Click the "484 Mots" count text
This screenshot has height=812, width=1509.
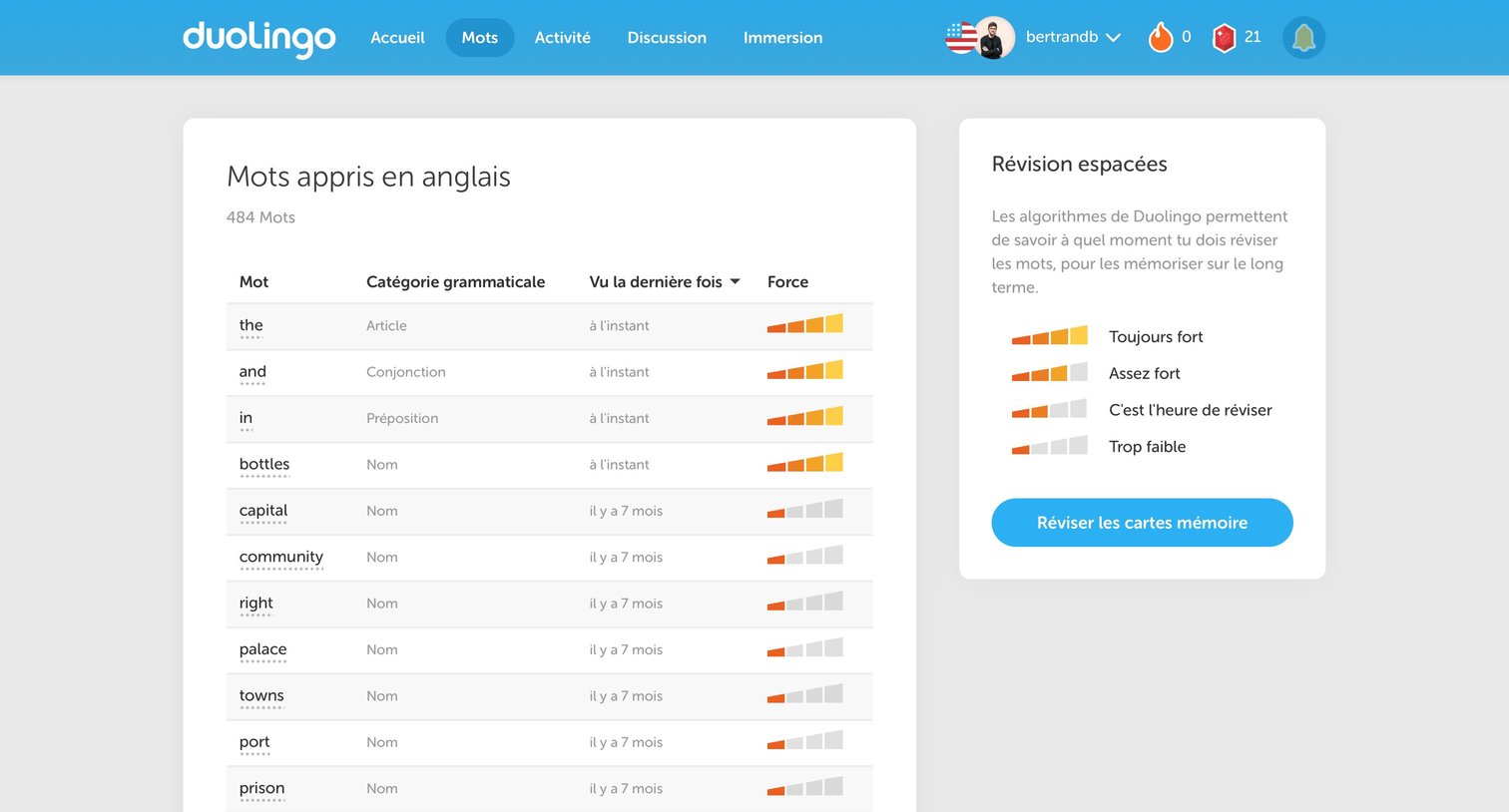260,217
